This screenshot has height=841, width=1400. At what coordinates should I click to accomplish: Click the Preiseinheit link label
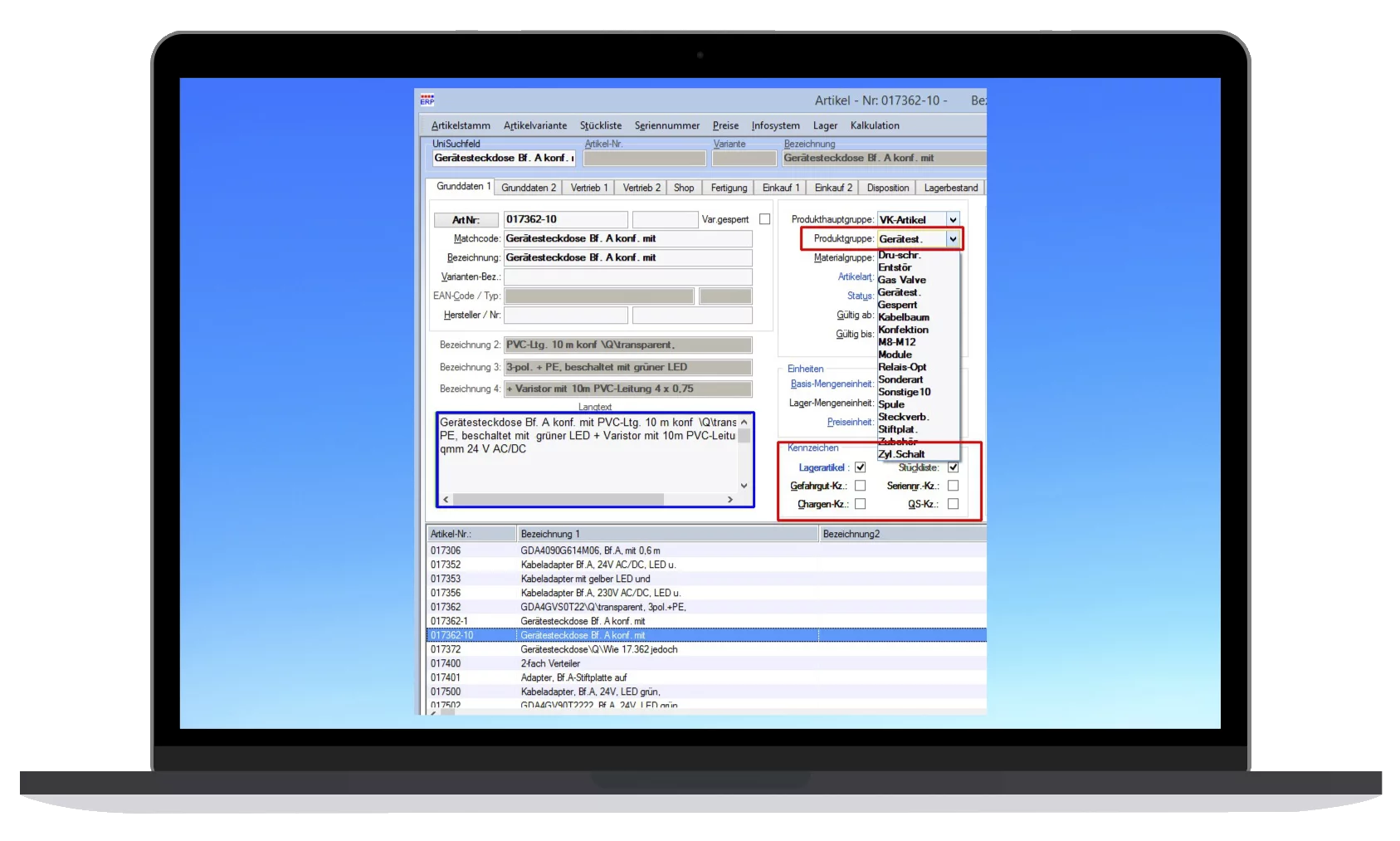tap(850, 422)
